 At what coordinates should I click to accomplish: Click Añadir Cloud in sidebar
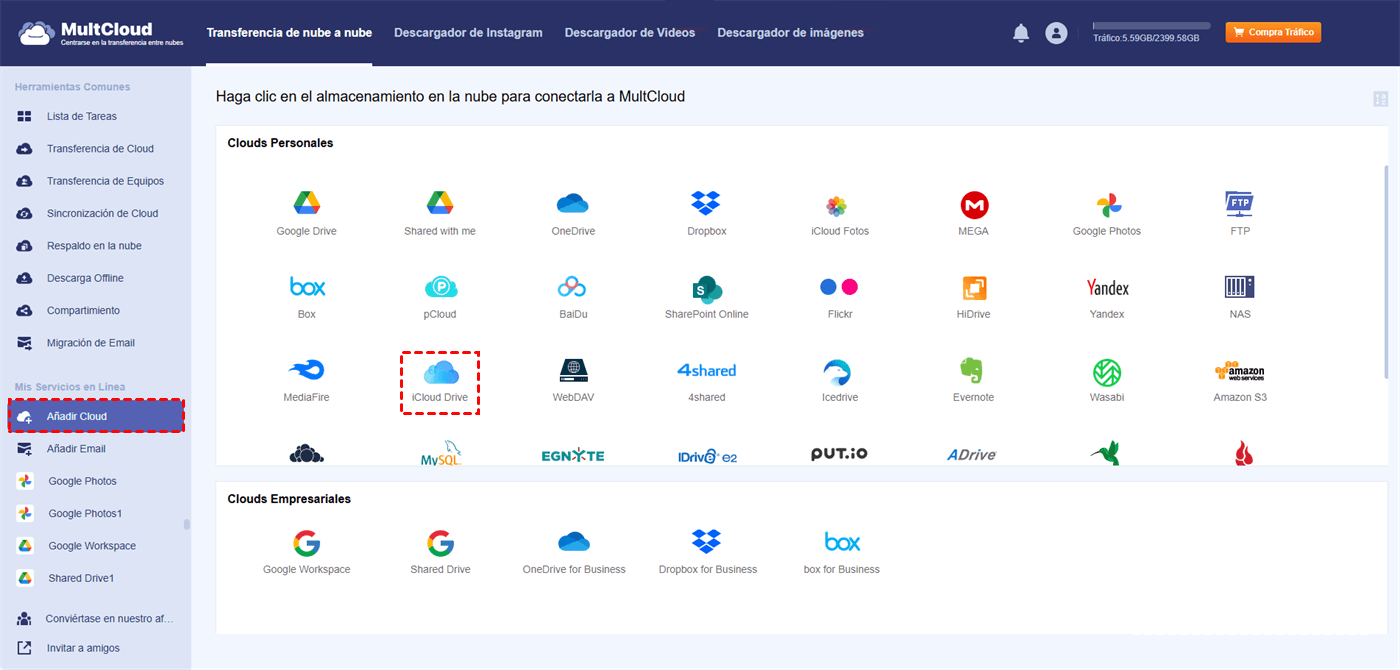click(96, 416)
